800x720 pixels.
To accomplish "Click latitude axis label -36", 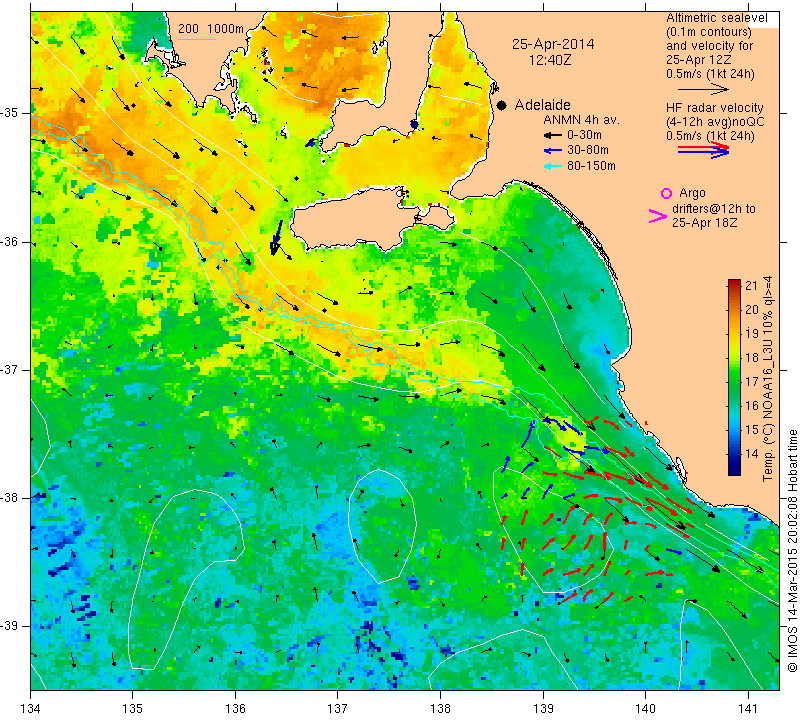I will (x=10, y=242).
